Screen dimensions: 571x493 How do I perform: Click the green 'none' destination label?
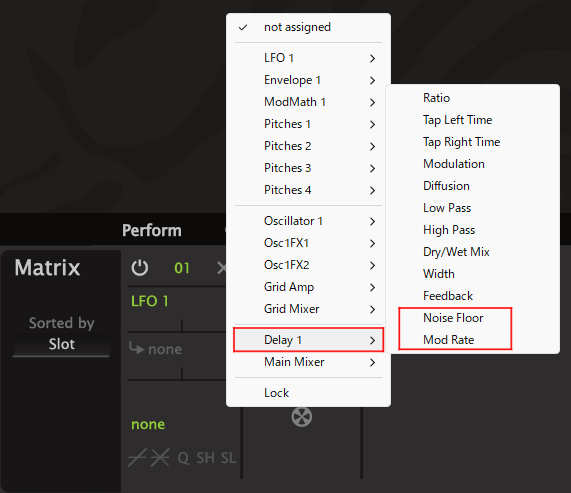pyautogui.click(x=148, y=425)
